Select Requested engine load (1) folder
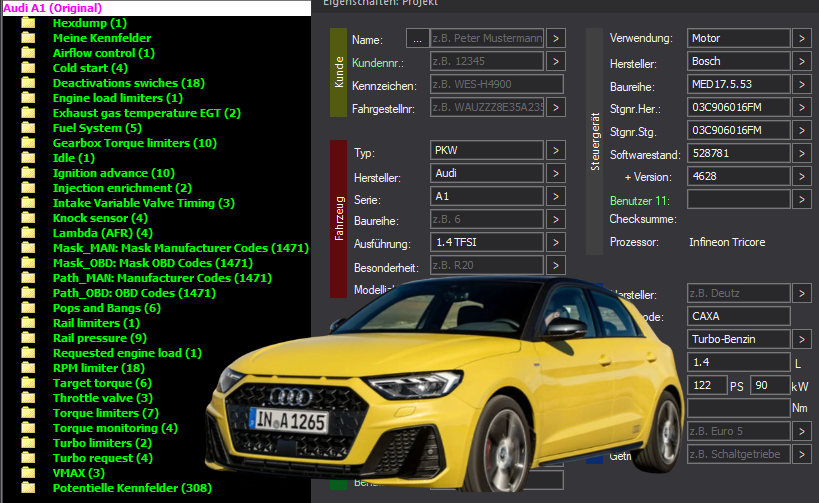This screenshot has height=503, width=819. click(x=127, y=353)
